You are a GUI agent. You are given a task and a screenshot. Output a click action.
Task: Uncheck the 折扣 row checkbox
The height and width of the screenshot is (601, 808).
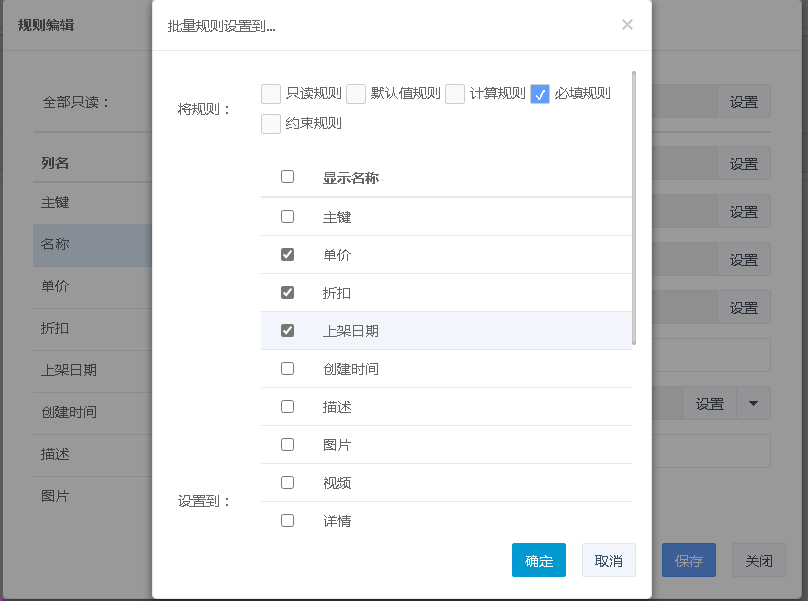coord(288,293)
